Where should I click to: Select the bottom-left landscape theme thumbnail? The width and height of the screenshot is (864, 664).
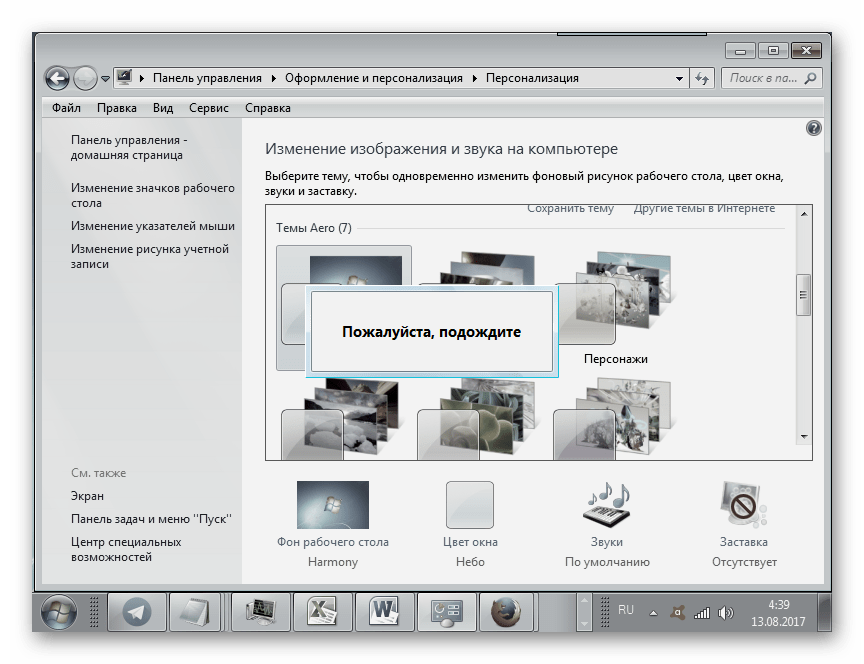(341, 419)
